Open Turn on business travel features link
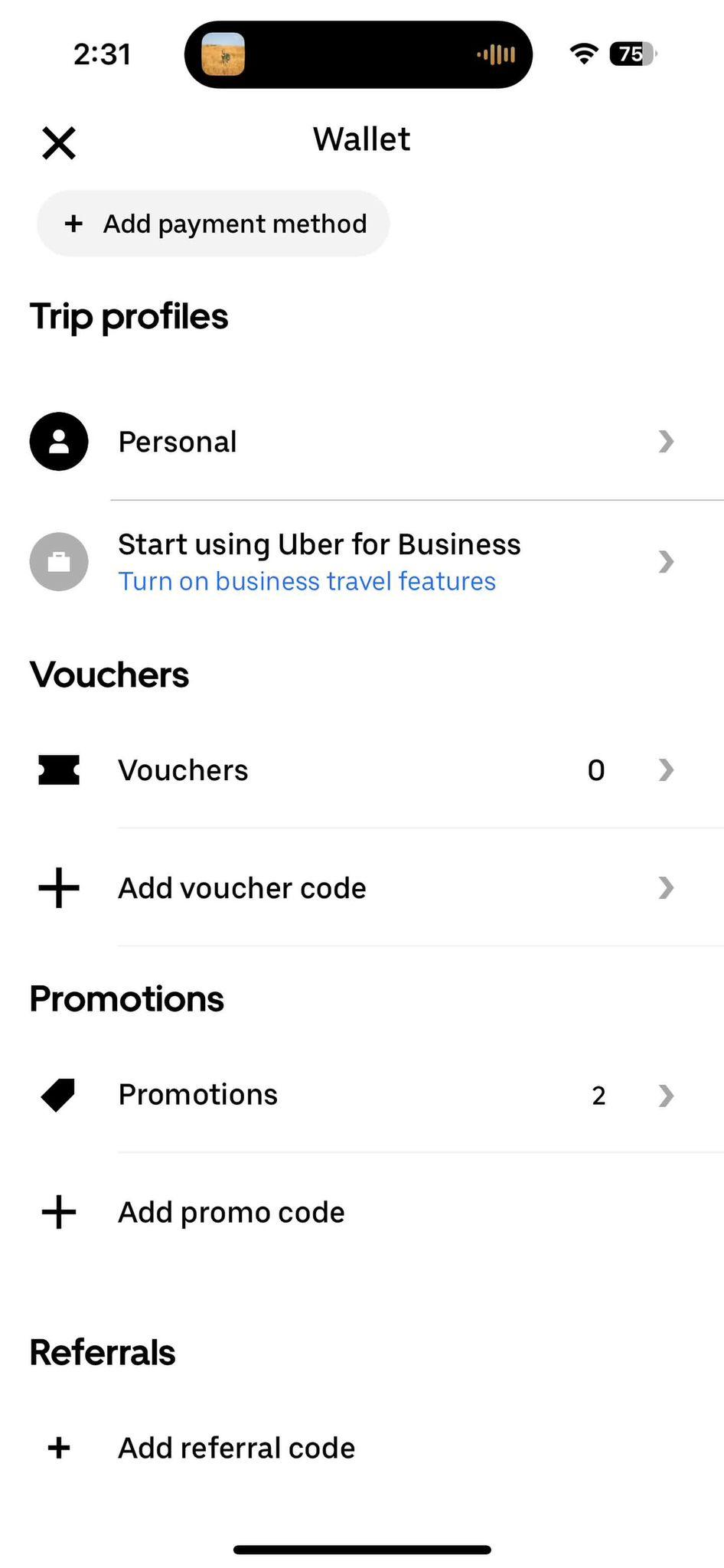This screenshot has height=1568, width=724. (307, 582)
